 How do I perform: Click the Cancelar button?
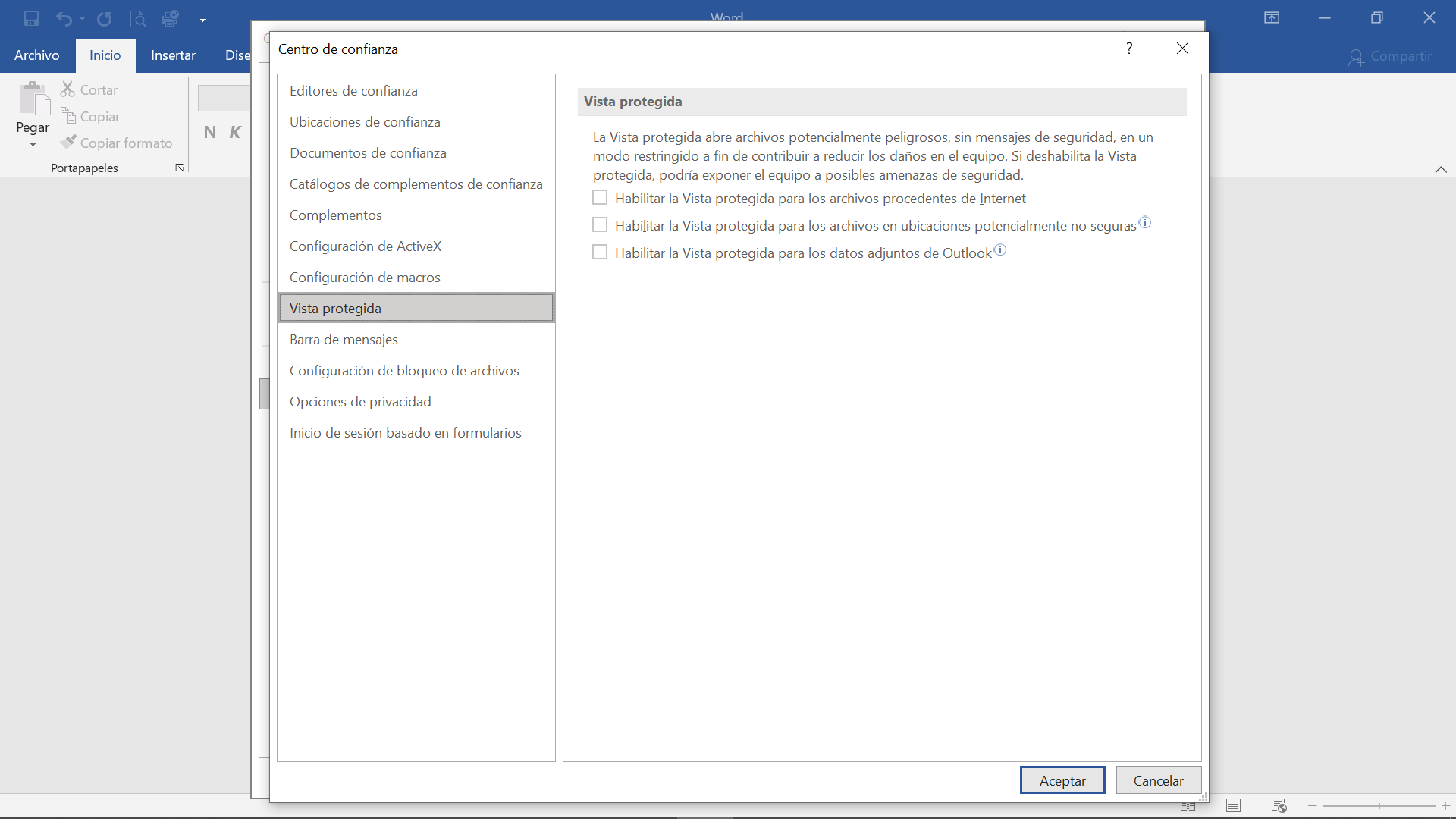tap(1158, 780)
